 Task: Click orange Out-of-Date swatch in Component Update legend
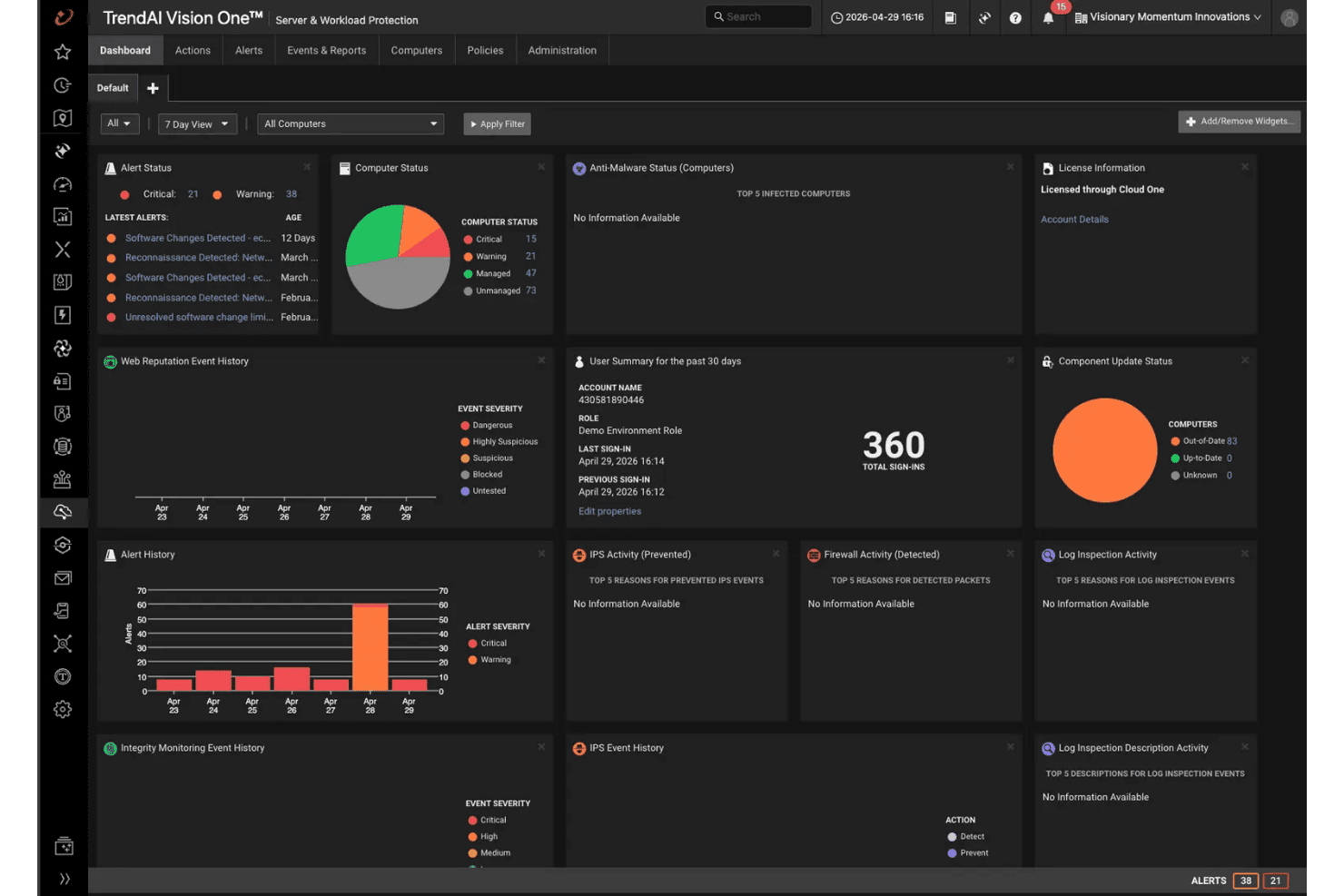pos(1175,441)
